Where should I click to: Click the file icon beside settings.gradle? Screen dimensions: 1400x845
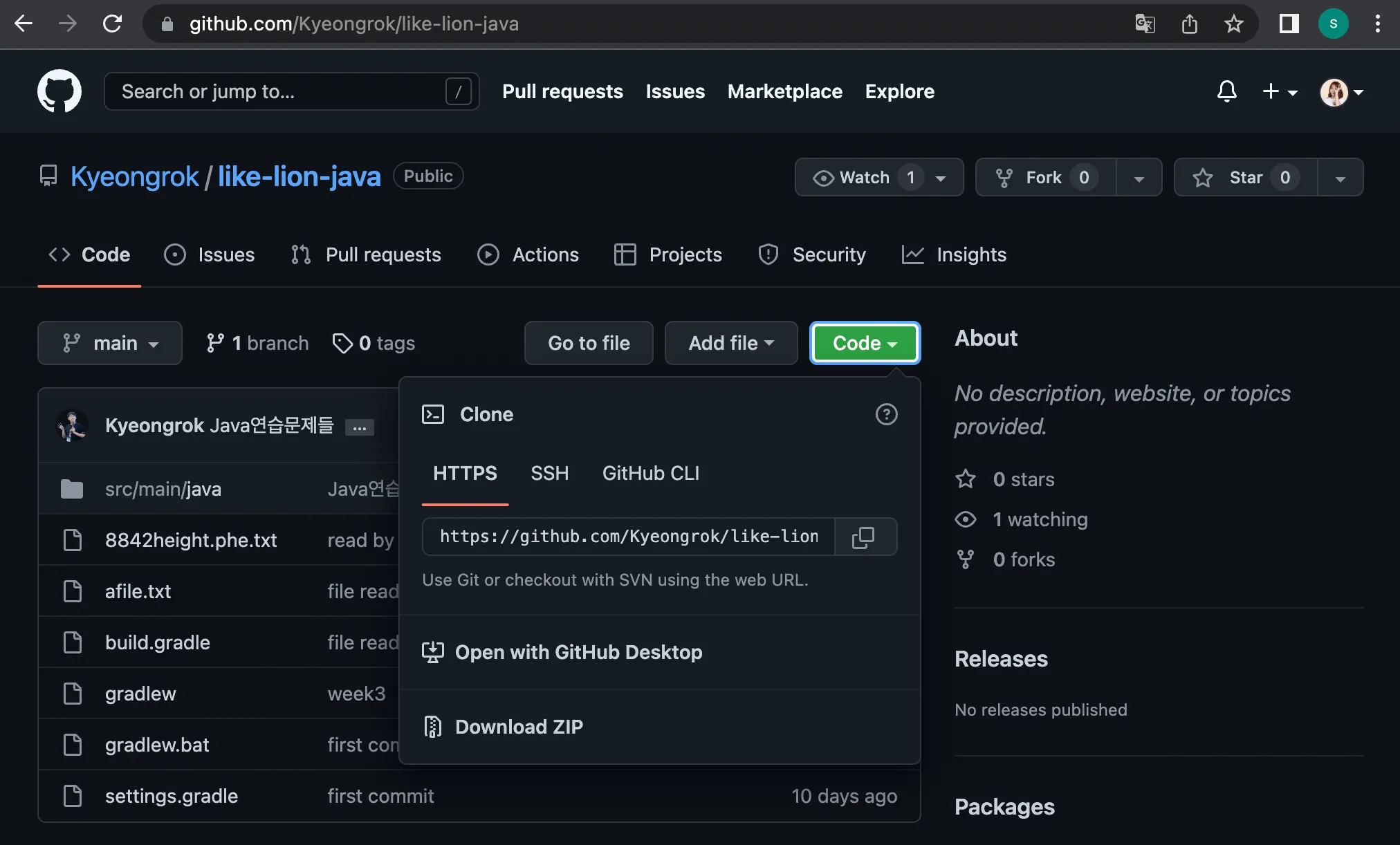pyautogui.click(x=72, y=796)
